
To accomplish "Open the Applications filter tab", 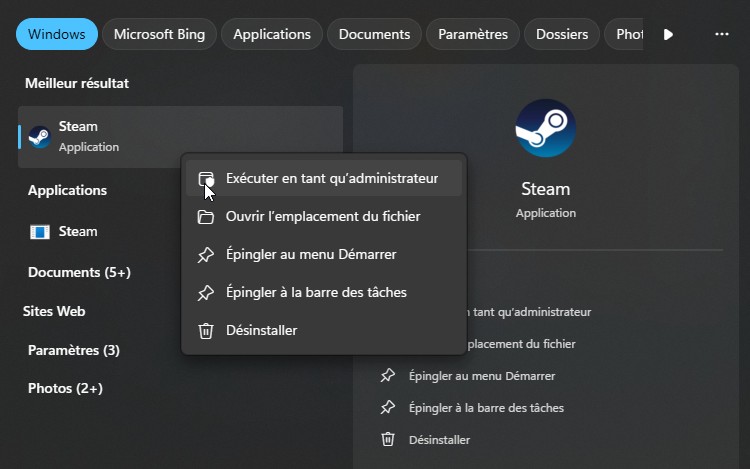I will pyautogui.click(x=272, y=34).
